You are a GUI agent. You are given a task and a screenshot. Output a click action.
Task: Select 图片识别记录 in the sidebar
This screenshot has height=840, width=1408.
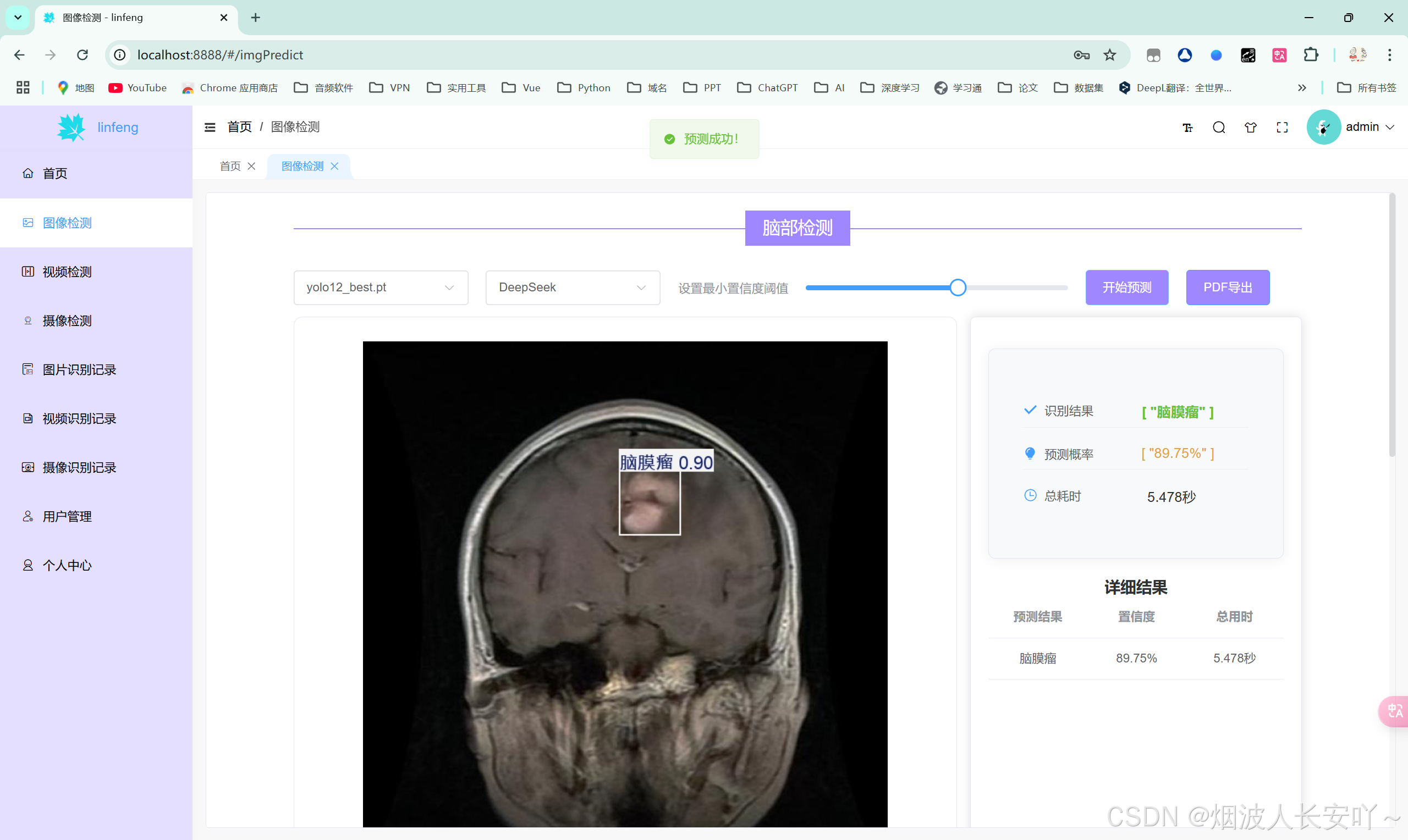79,369
